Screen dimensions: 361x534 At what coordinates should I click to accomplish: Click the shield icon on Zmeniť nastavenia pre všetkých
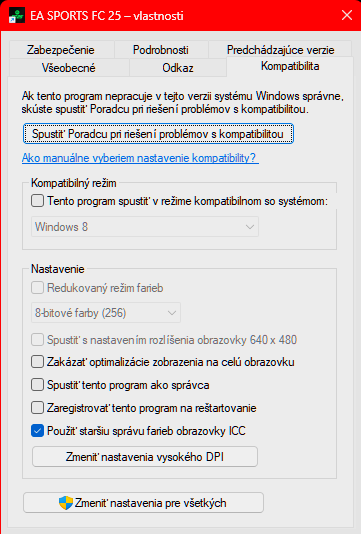[66, 503]
